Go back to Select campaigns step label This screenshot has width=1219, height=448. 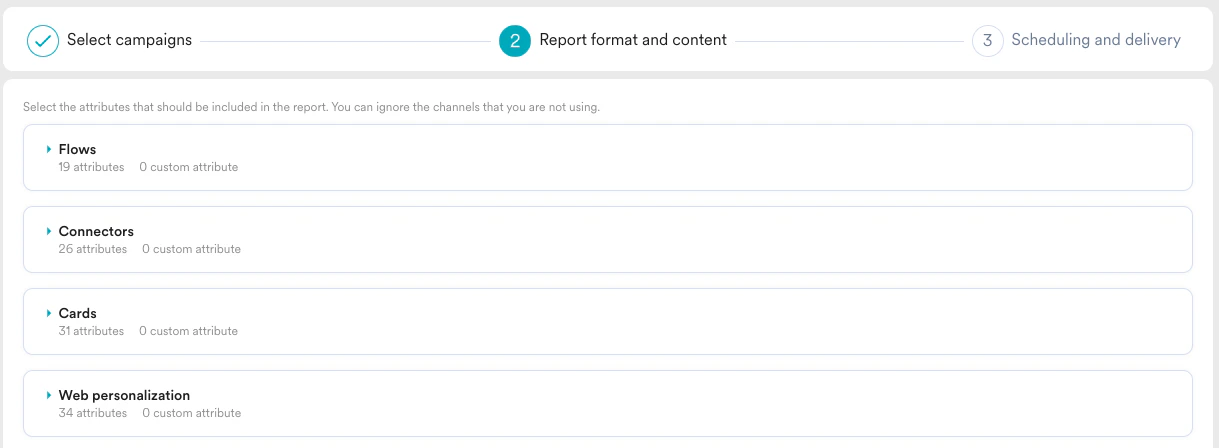pyautogui.click(x=129, y=41)
